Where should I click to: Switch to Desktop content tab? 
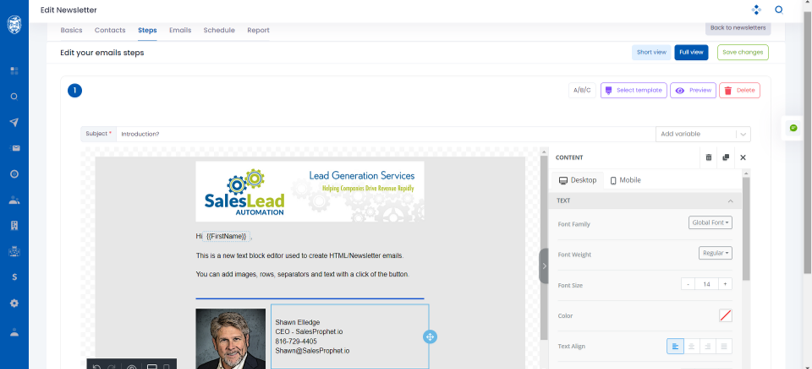[x=577, y=180]
